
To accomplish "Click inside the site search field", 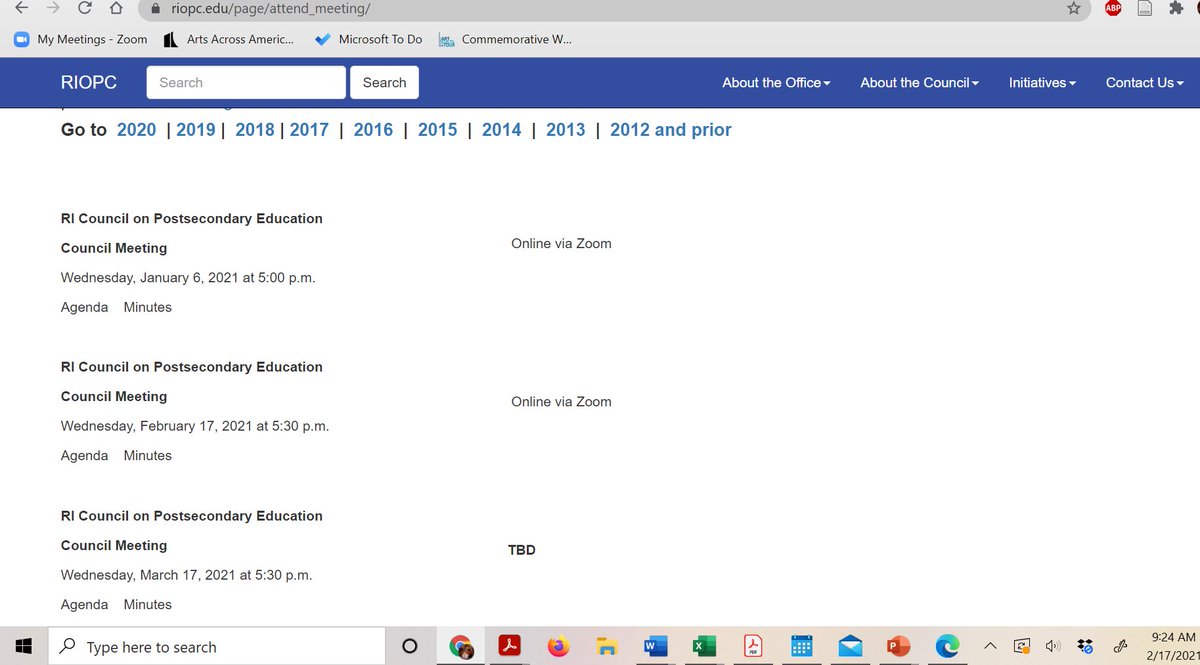I will coord(245,82).
